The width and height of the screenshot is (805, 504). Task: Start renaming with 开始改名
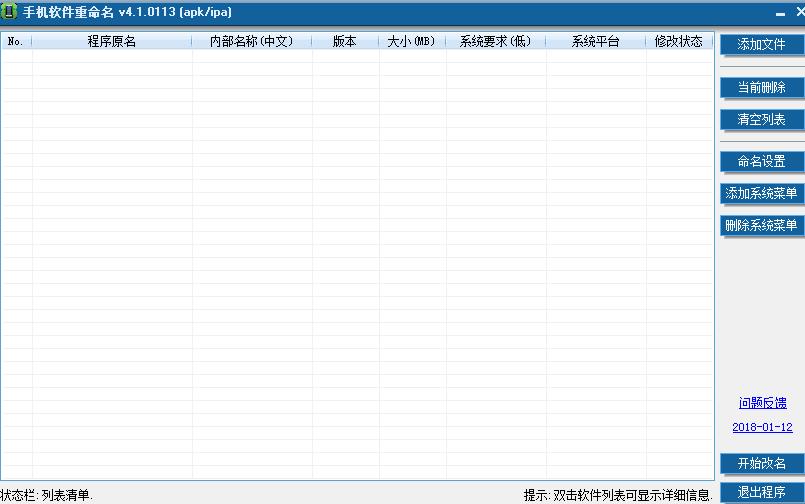click(762, 463)
